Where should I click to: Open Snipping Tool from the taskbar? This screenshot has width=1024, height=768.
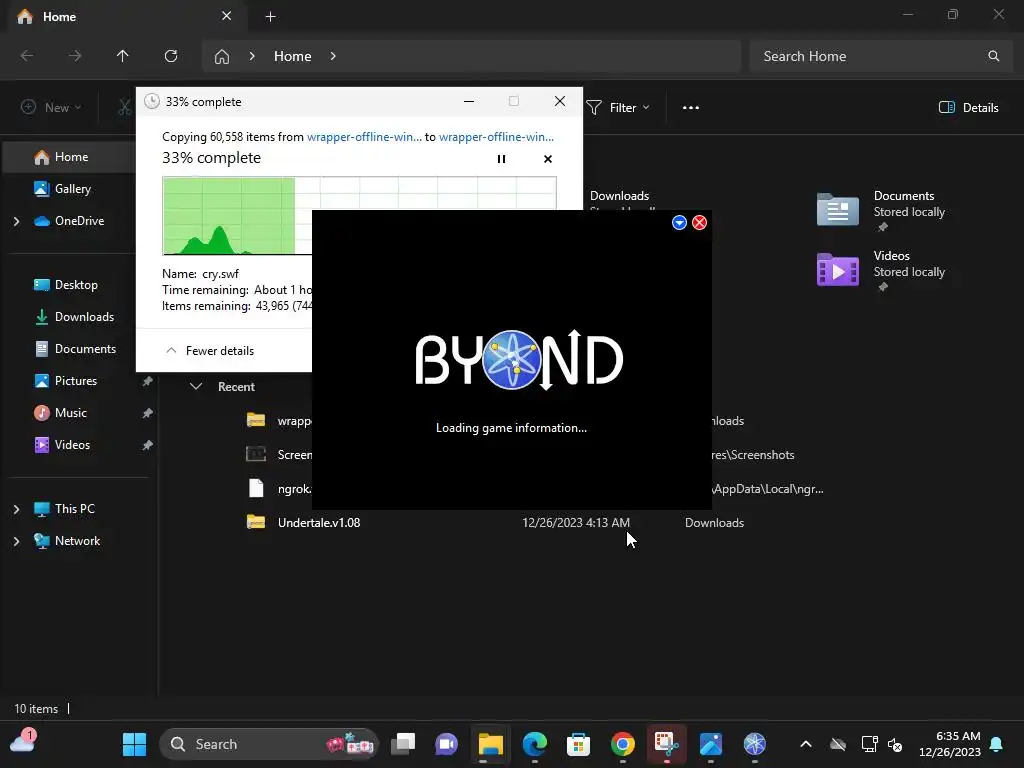click(x=667, y=744)
